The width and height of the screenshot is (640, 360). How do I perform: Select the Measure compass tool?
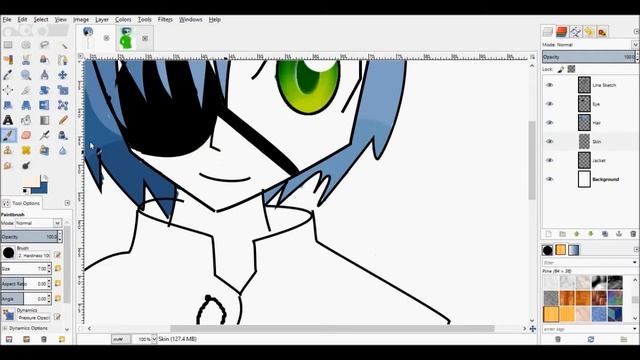pyautogui.click(x=44, y=75)
